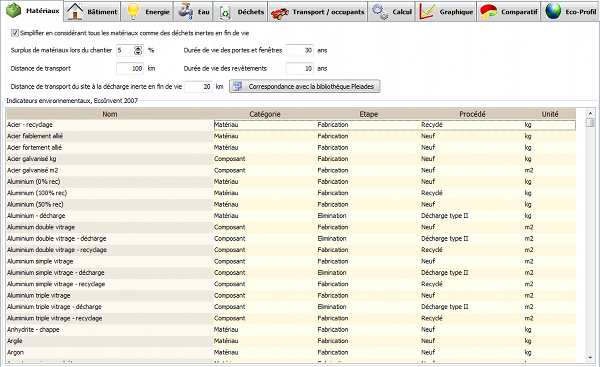Click the icon on the Correspondance button
Viewport: 600px width, 367px height.
(237, 86)
